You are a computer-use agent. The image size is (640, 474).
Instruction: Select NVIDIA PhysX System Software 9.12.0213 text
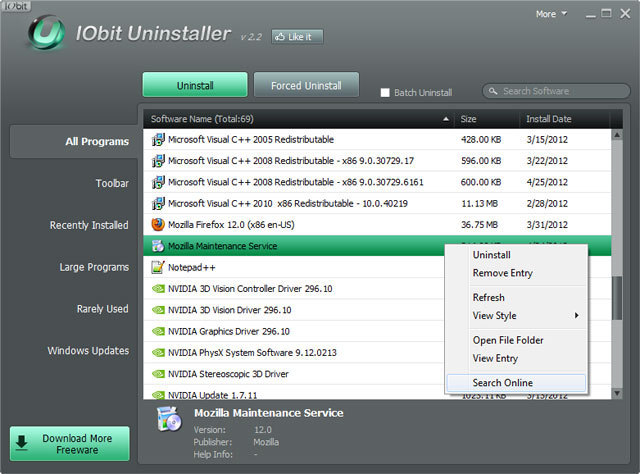252,352
